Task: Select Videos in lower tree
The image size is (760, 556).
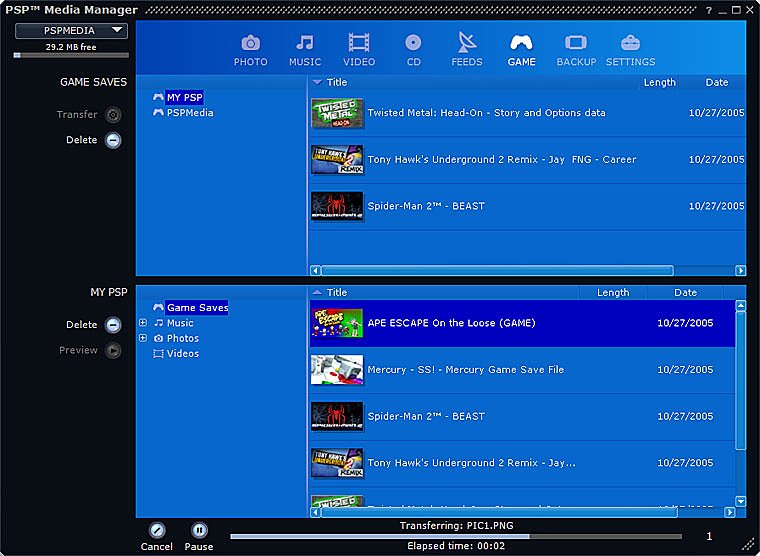Action: 183,354
